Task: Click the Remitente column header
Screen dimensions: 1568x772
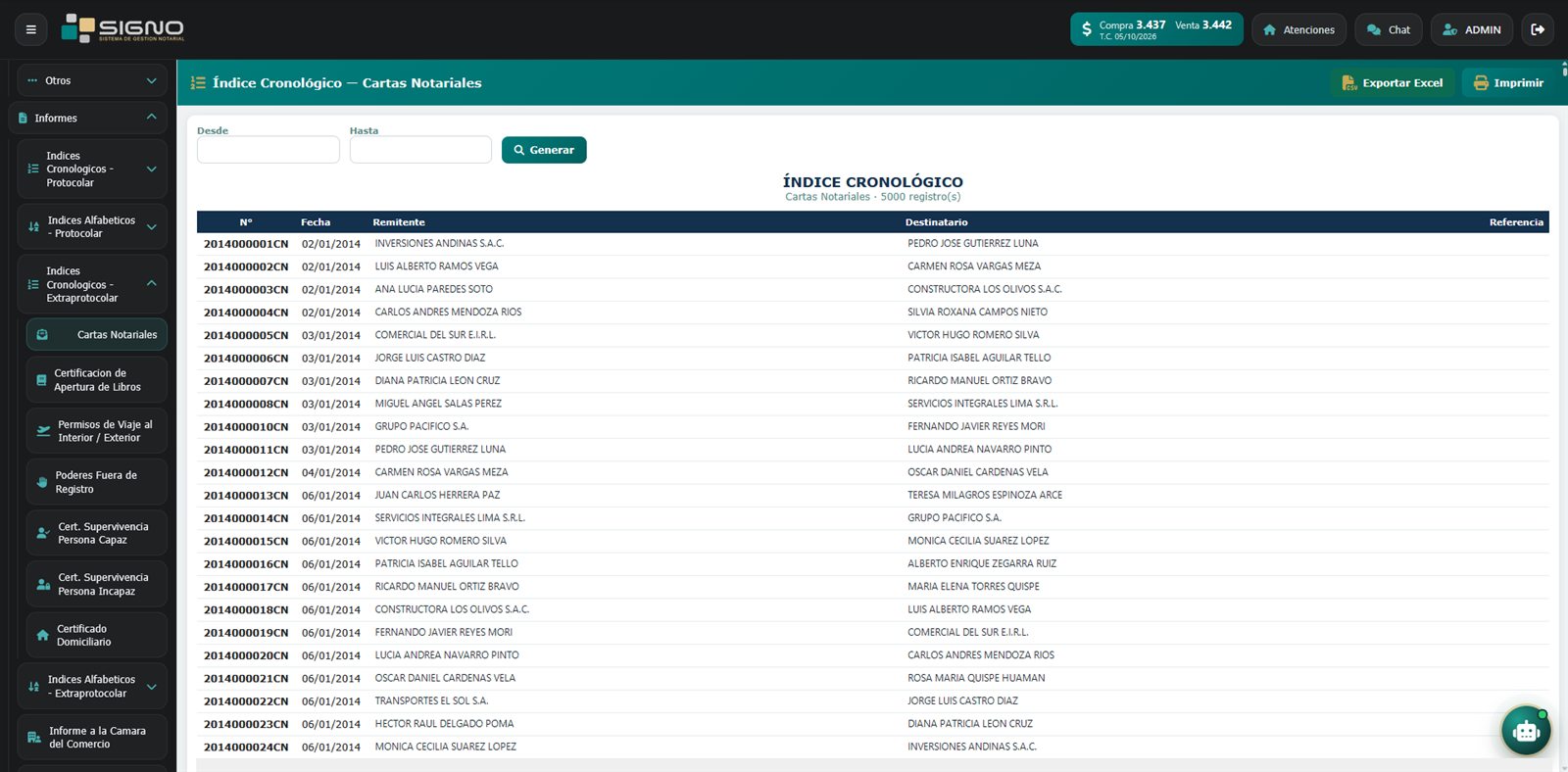Action: (399, 222)
